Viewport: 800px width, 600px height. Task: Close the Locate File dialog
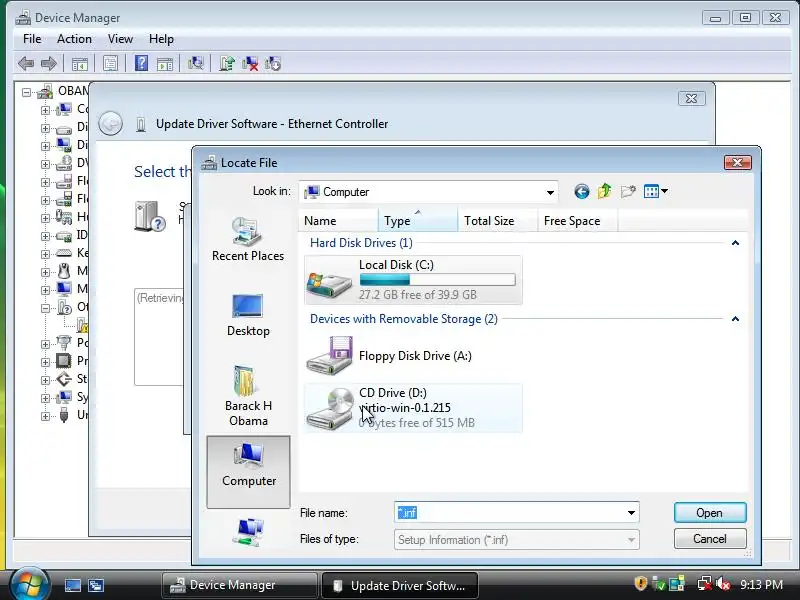[737, 163]
